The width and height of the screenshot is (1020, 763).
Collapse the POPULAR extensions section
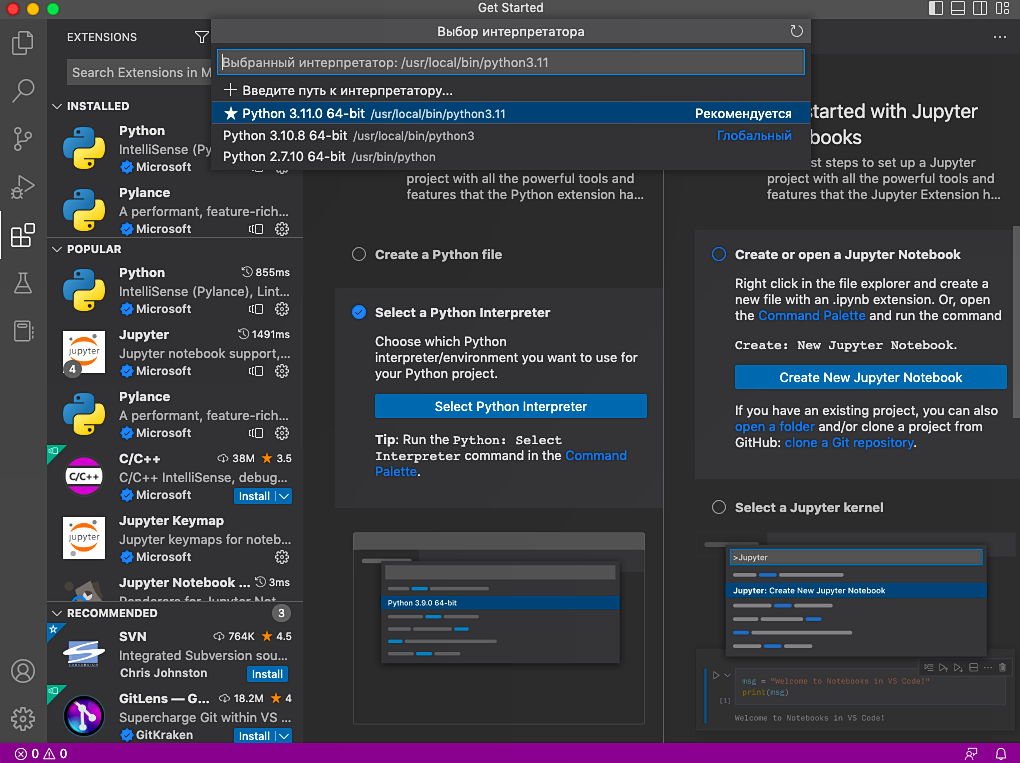[x=57, y=249]
